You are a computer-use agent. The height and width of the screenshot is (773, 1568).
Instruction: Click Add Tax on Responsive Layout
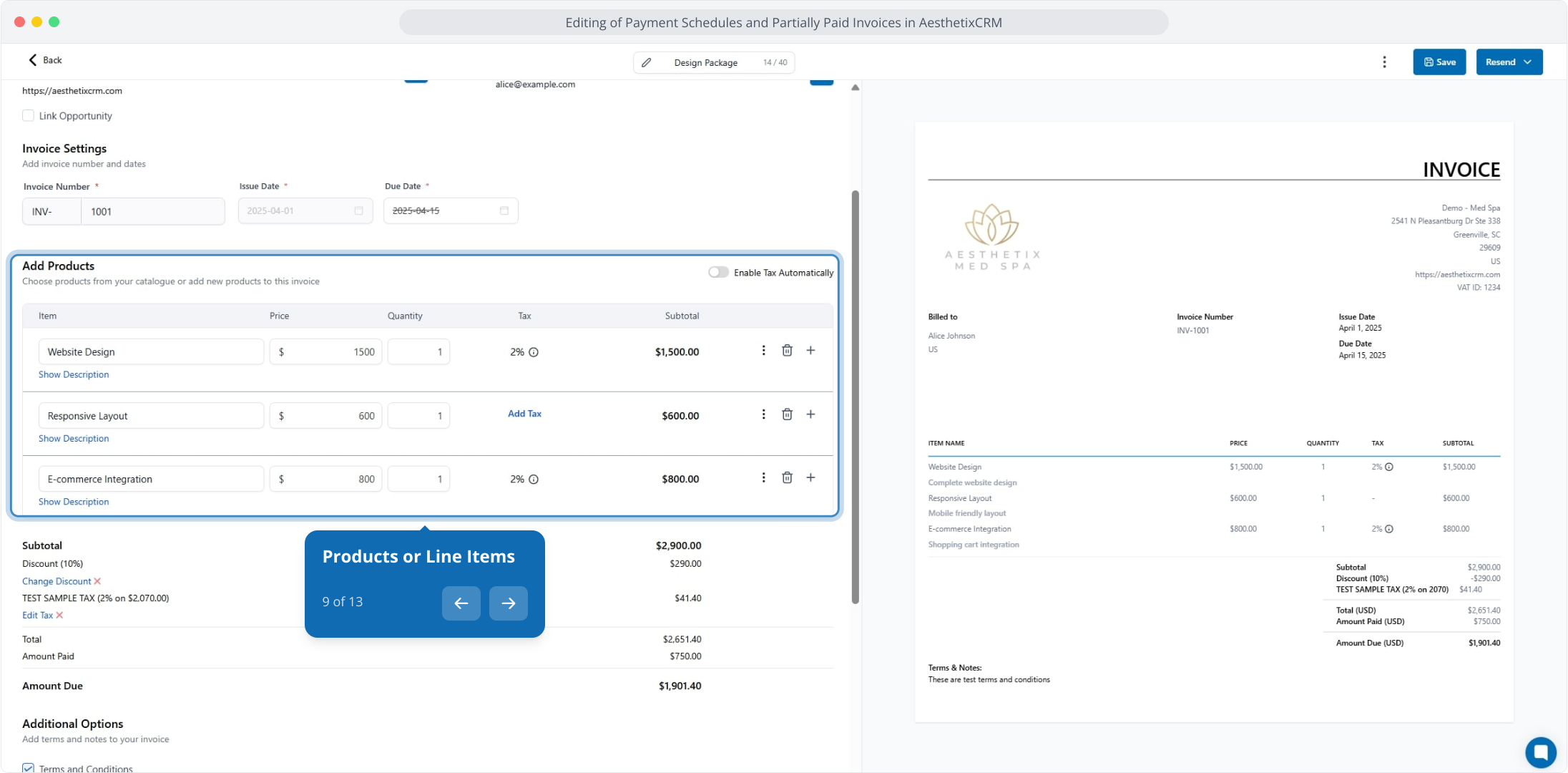(x=524, y=414)
